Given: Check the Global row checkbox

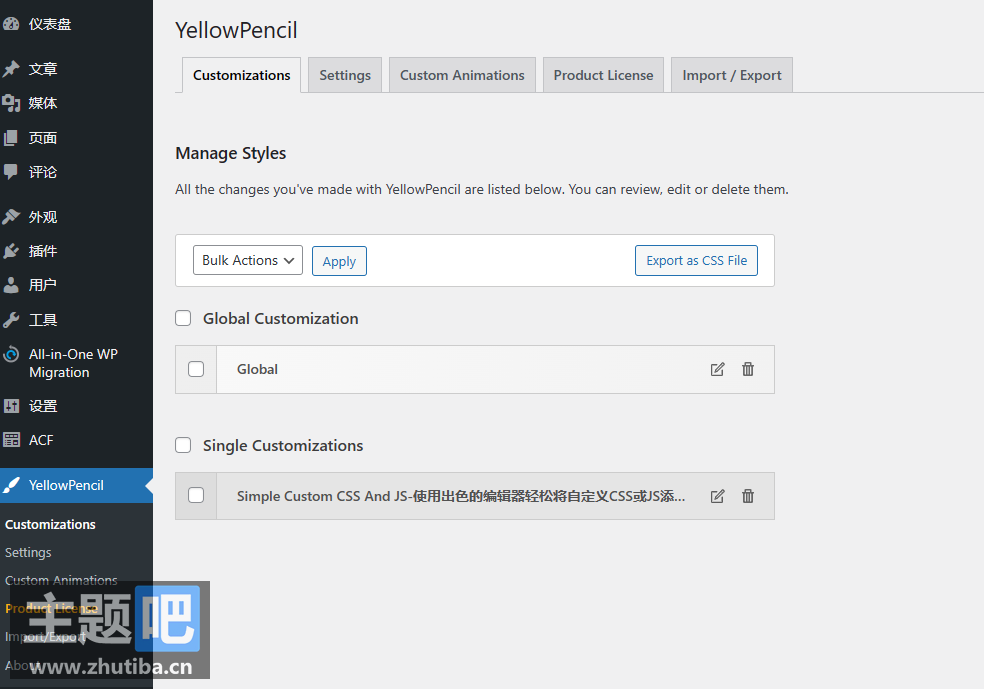Looking at the screenshot, I should click(196, 369).
